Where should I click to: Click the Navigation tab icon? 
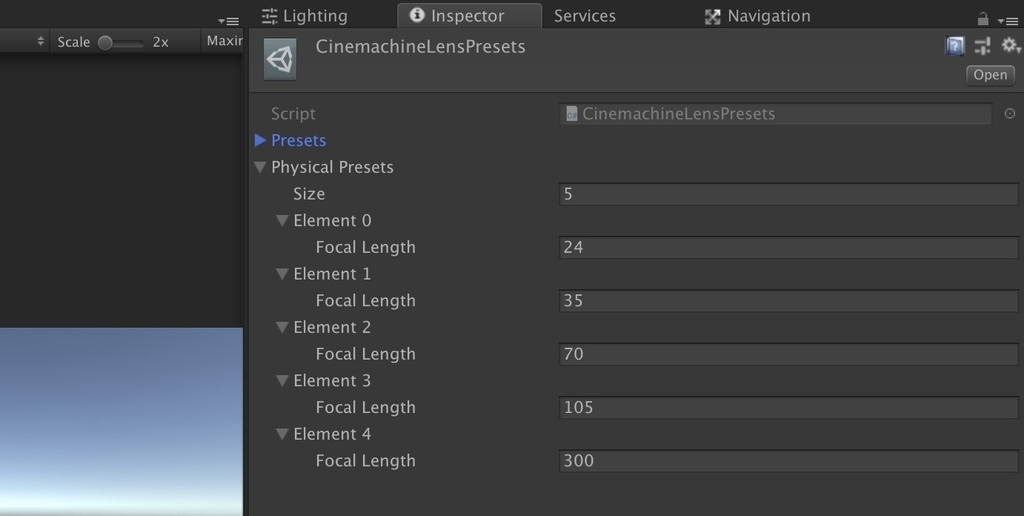coord(712,17)
